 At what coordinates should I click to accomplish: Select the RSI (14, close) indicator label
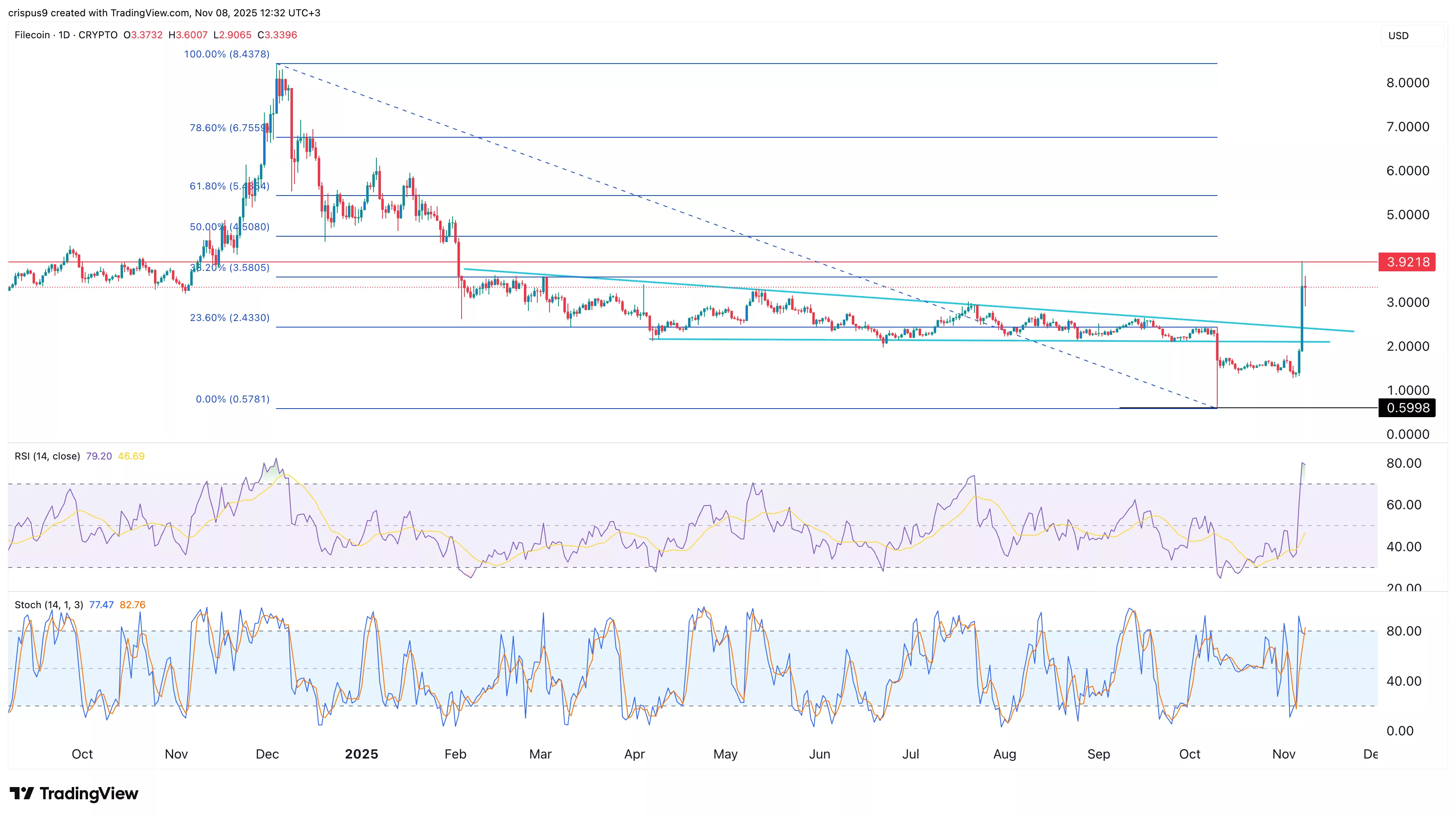coord(47,455)
